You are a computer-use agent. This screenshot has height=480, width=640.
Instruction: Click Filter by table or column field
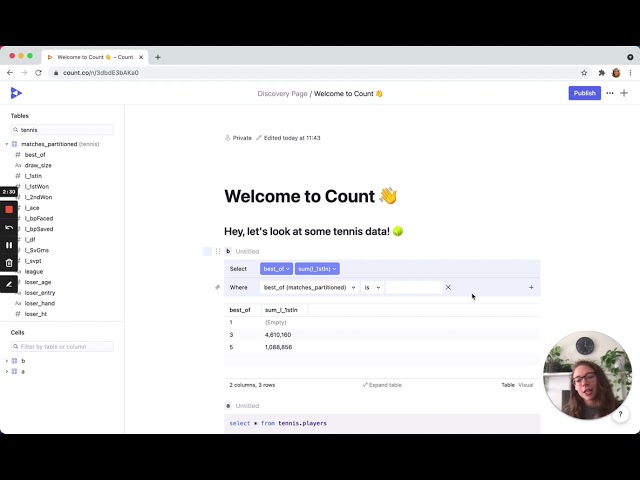point(62,347)
